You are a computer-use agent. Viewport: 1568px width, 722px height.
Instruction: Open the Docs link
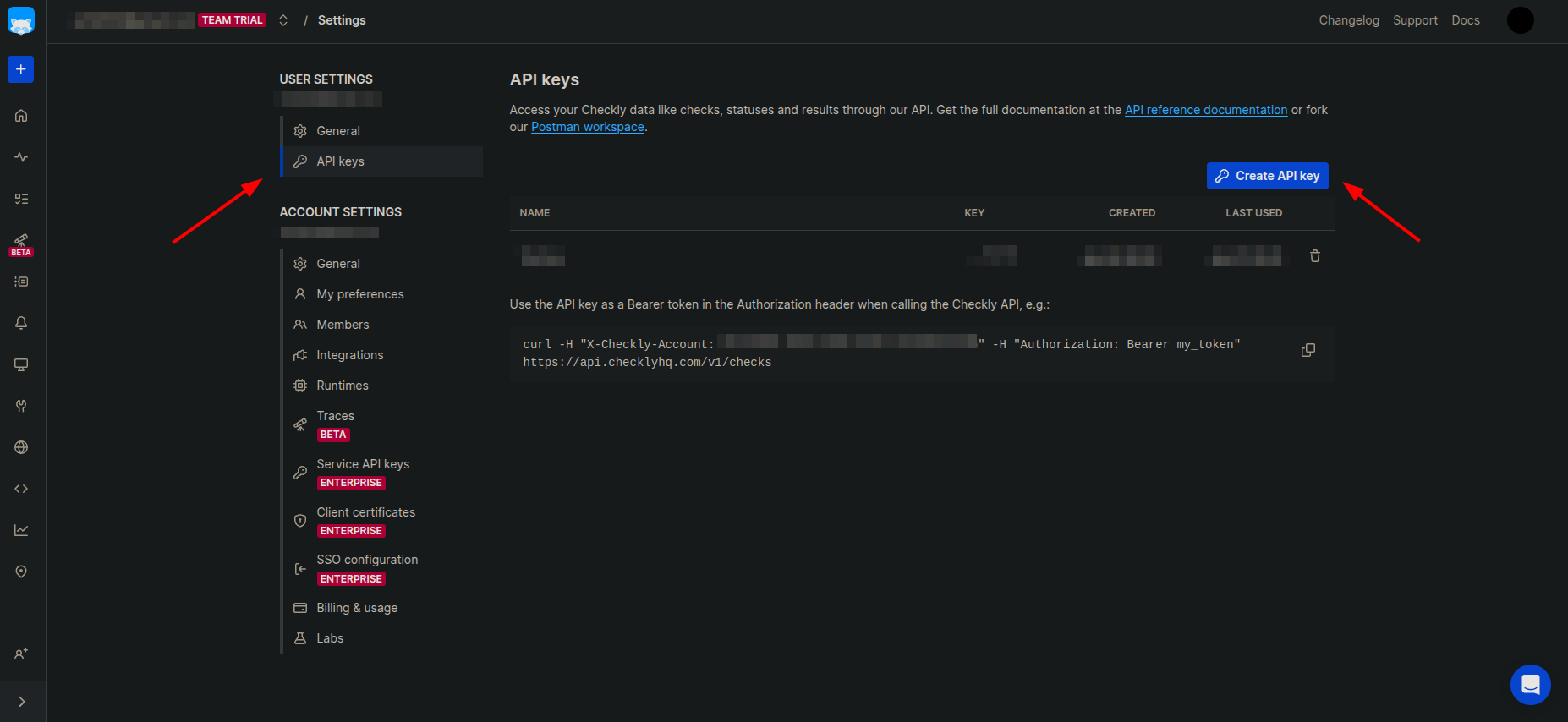[1466, 20]
